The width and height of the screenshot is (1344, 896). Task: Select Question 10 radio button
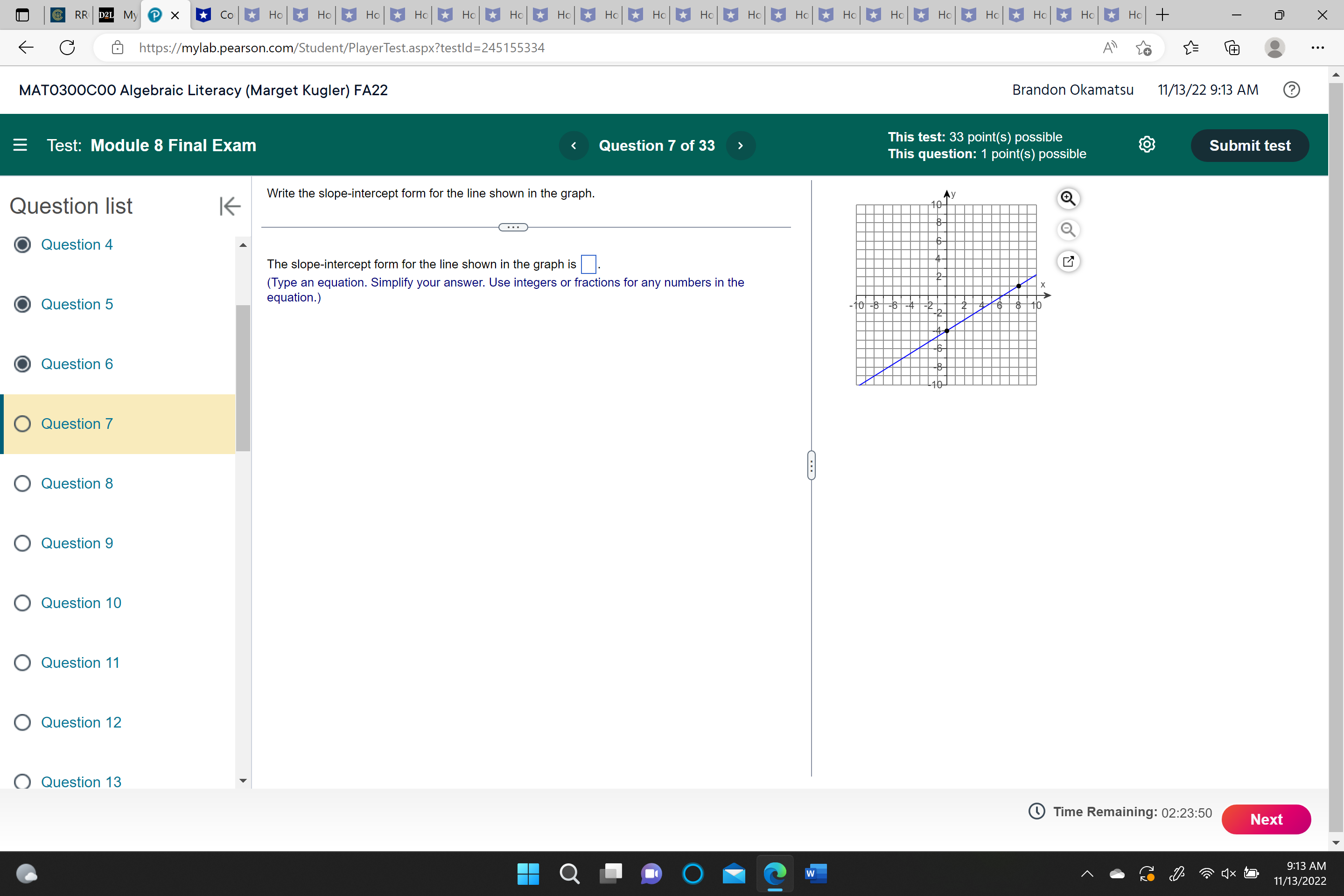pyautogui.click(x=22, y=603)
